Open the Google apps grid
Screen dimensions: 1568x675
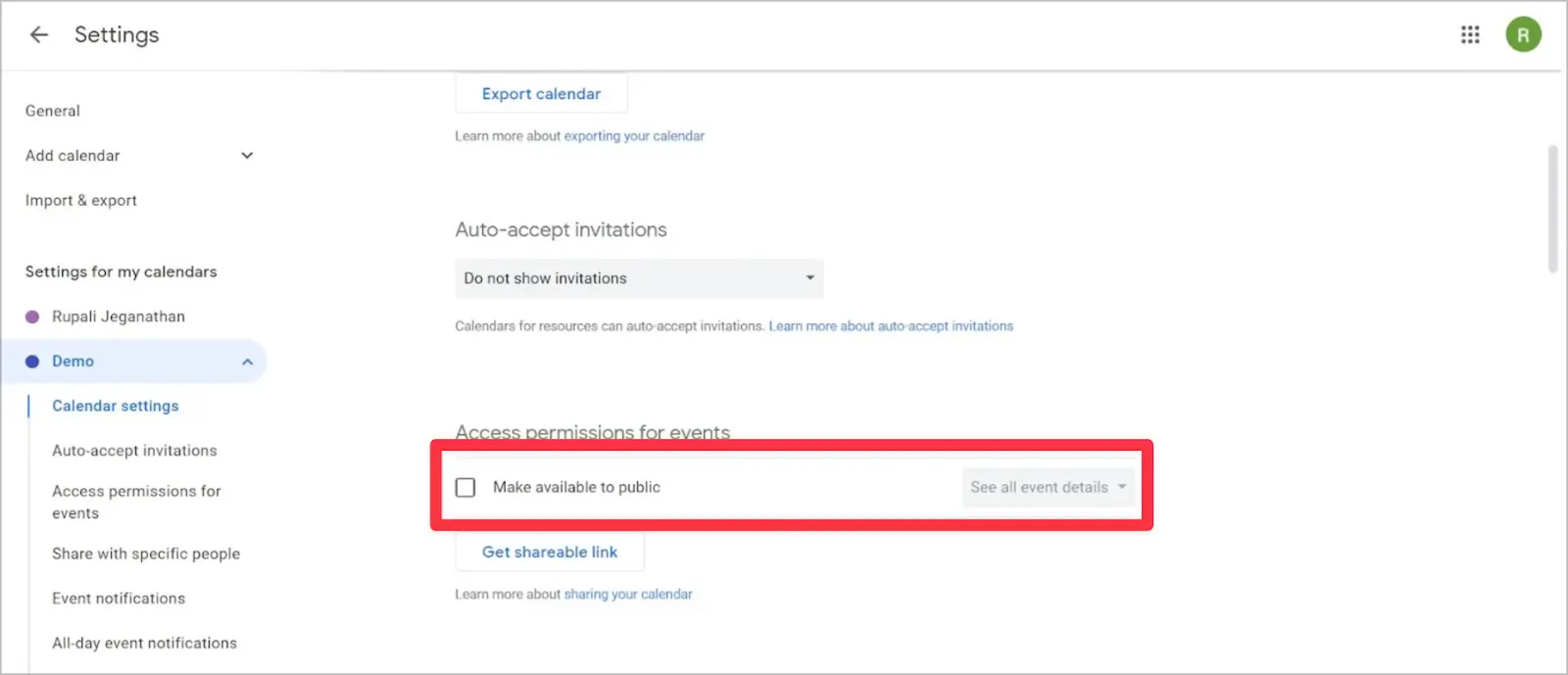point(1470,34)
